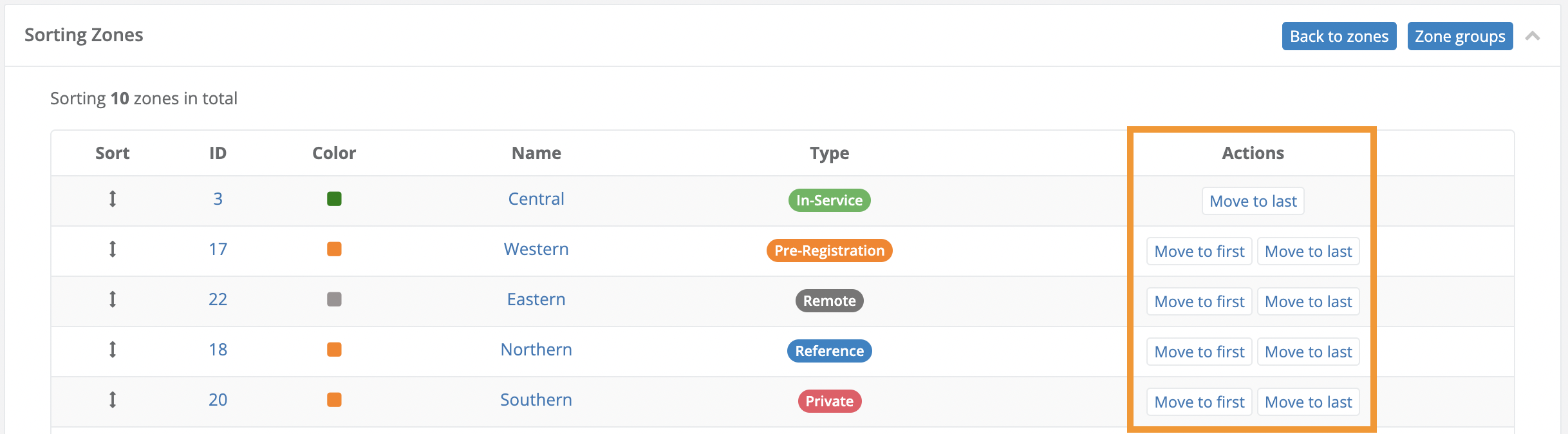Open the Northern zone name link
The width and height of the screenshot is (1568, 434).
point(536,350)
